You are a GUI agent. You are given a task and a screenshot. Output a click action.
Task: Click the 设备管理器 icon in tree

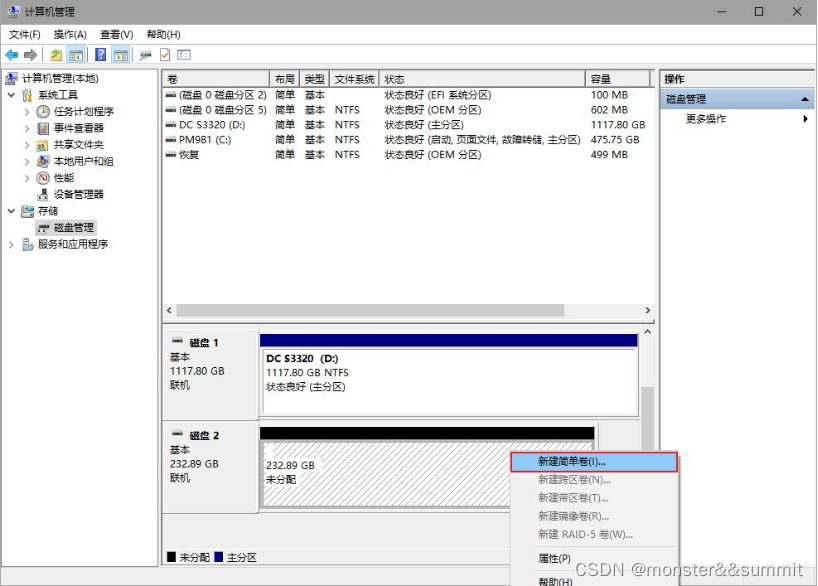point(43,195)
